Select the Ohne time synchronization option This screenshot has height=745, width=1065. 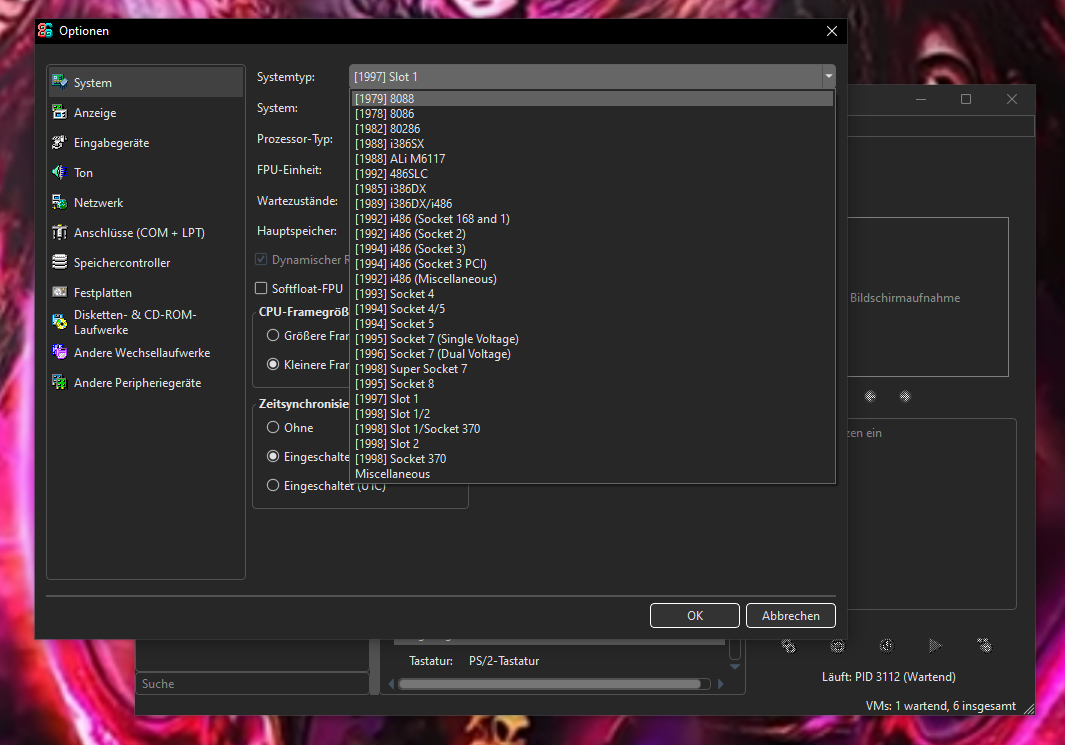(273, 427)
